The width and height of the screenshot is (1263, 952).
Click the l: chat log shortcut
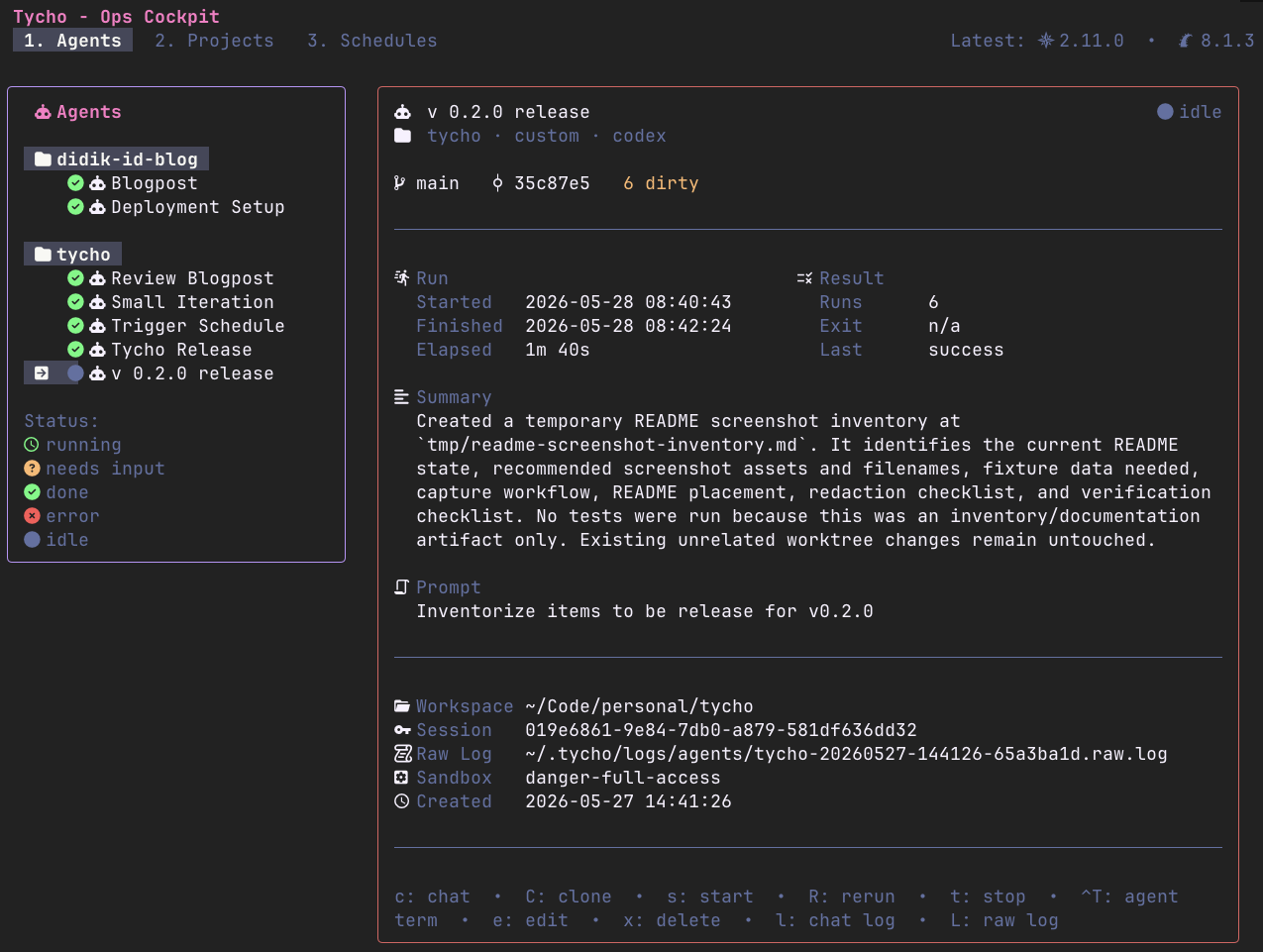pyautogui.click(x=835, y=920)
